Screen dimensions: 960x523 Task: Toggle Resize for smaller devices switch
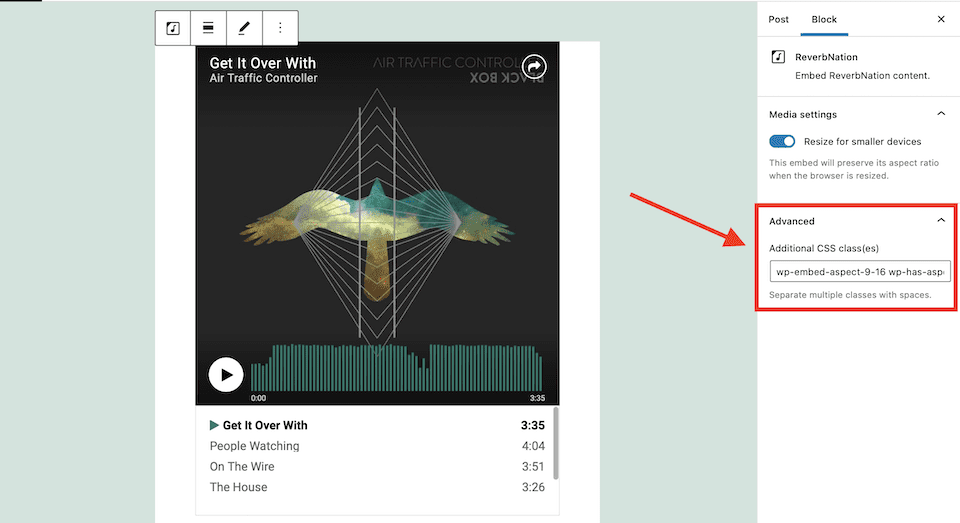pos(782,141)
